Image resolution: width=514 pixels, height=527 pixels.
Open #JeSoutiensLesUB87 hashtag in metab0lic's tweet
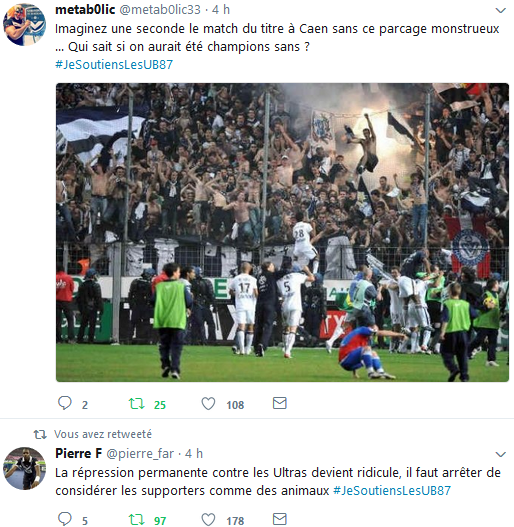(x=114, y=64)
